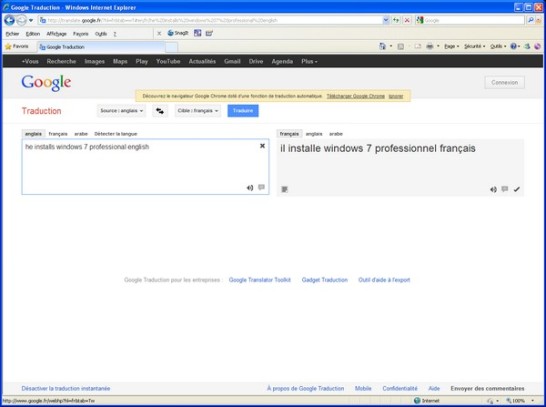546x407 pixels.
Task: Click the select-all translation icon
Action: pos(284,189)
